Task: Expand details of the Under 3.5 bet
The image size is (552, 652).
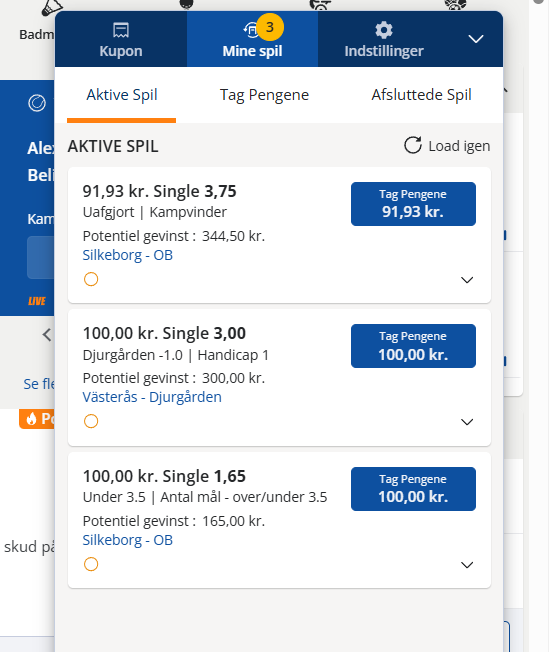Action: 467,565
